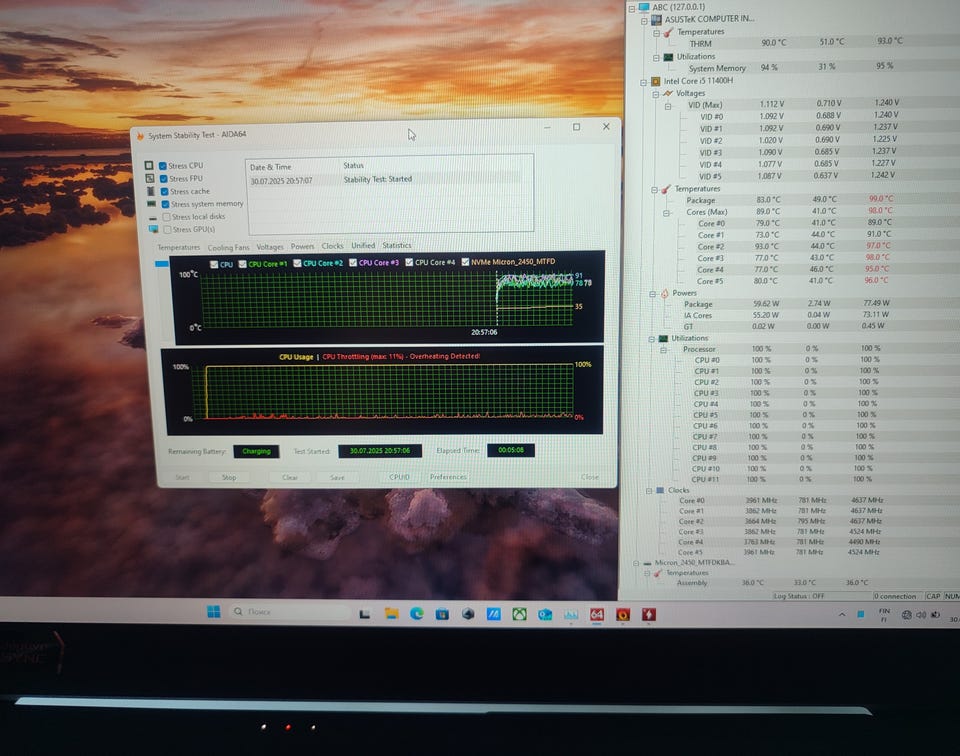The width and height of the screenshot is (960, 756).
Task: Switch to AIDA64 taskbar icon labeled 64
Action: coord(597,614)
